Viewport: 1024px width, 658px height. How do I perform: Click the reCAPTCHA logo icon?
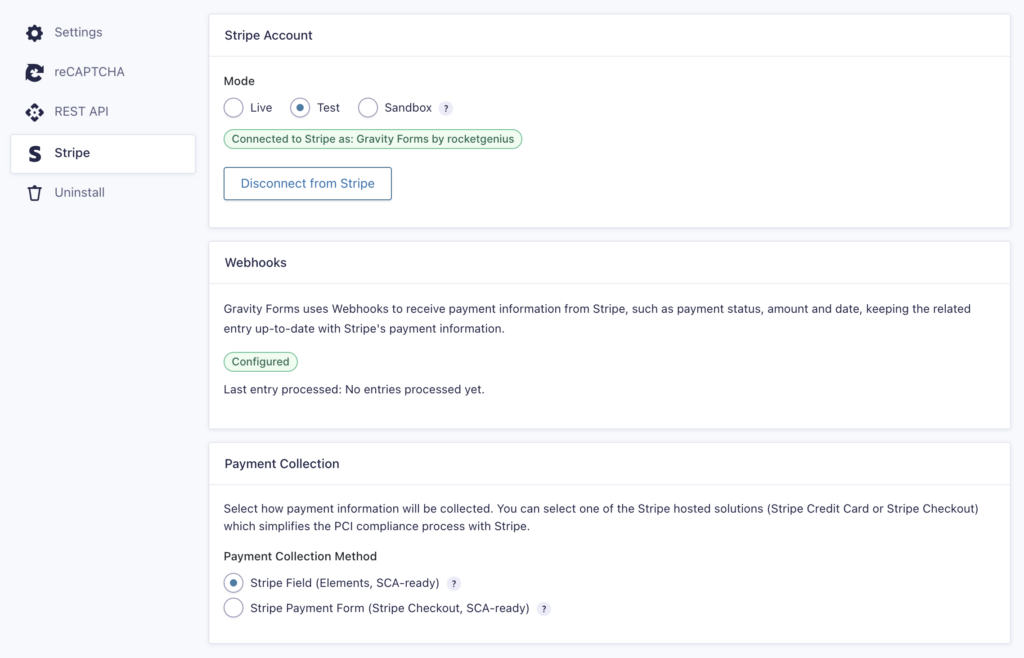point(35,72)
